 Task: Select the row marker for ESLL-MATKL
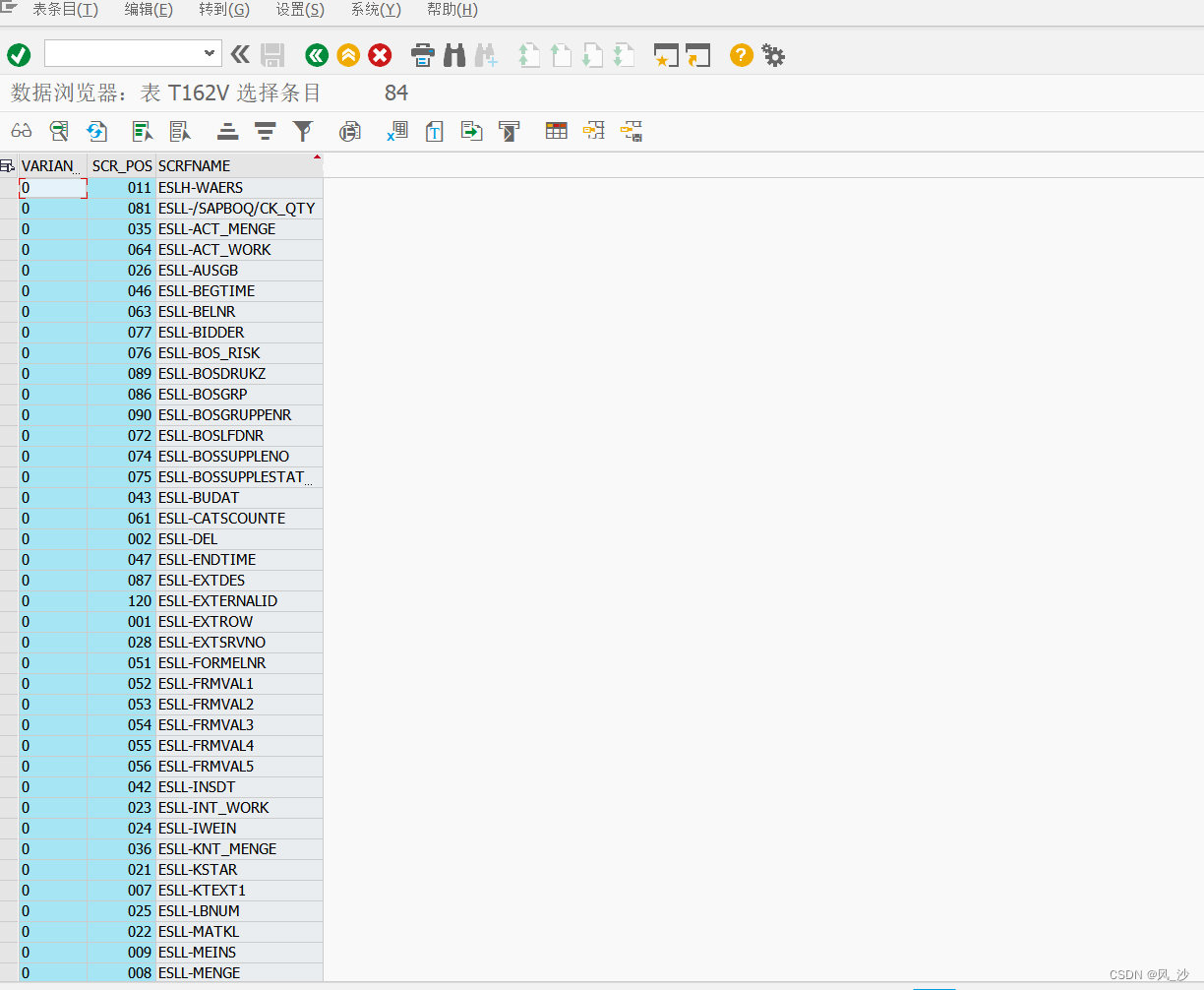tap(9, 931)
